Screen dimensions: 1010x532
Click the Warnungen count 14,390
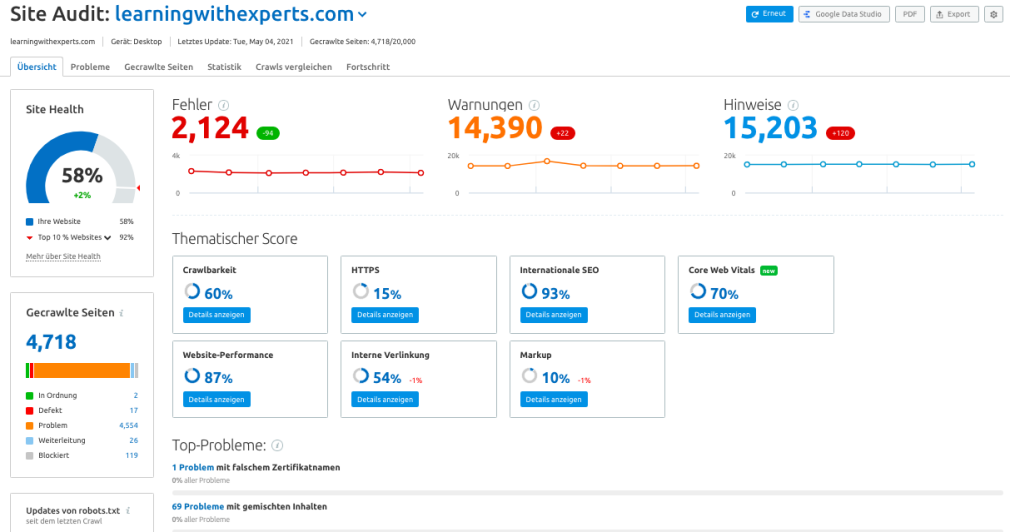495,128
